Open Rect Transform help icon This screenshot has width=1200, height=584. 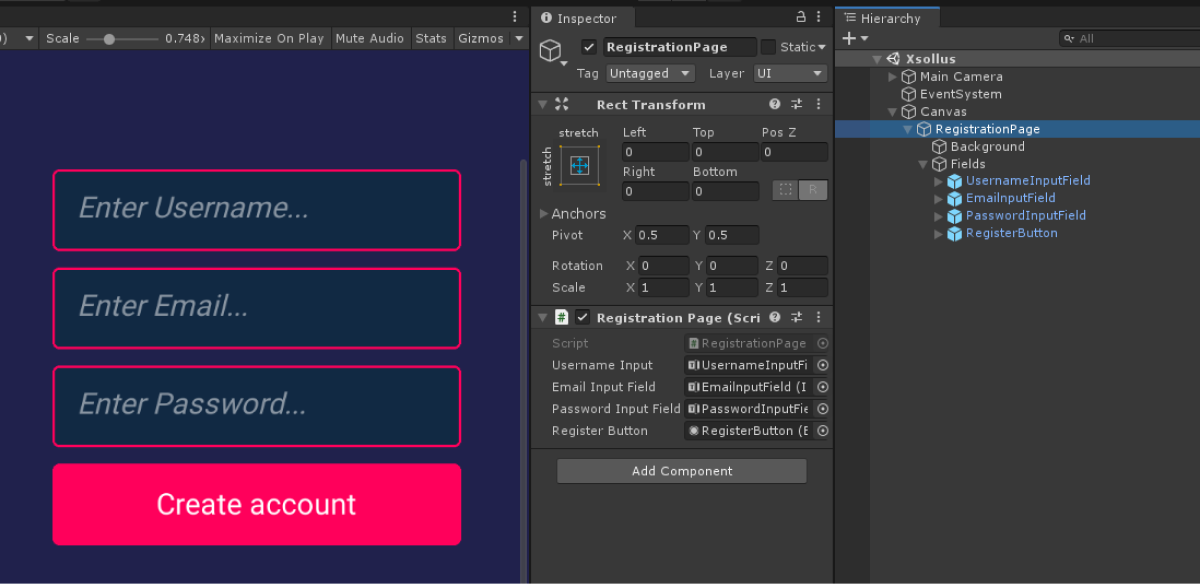pyautogui.click(x=775, y=104)
